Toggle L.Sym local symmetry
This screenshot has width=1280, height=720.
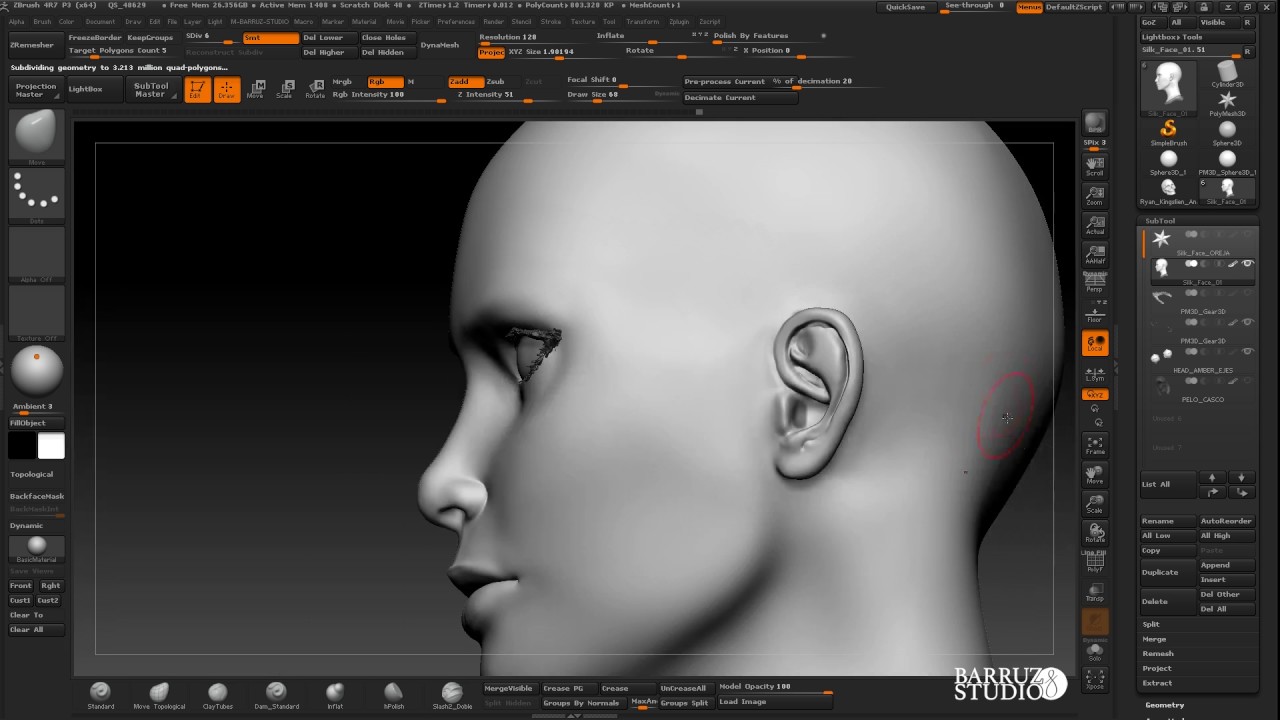pos(1095,373)
